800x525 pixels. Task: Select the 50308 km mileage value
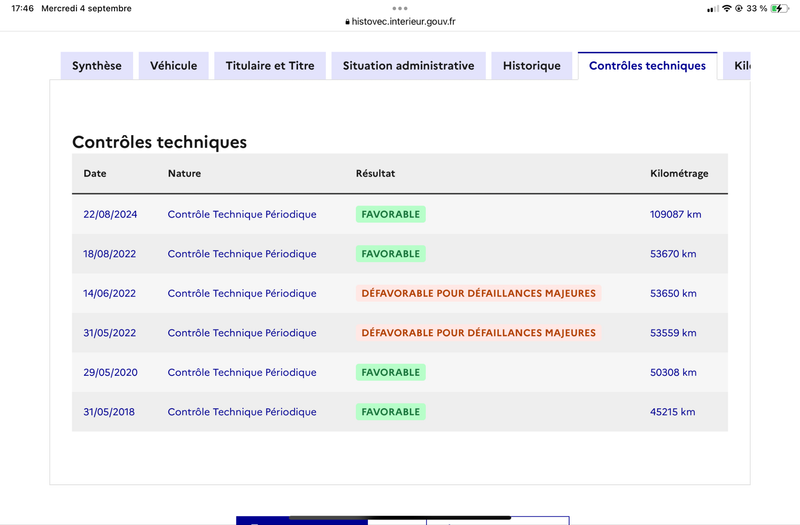click(x=673, y=372)
